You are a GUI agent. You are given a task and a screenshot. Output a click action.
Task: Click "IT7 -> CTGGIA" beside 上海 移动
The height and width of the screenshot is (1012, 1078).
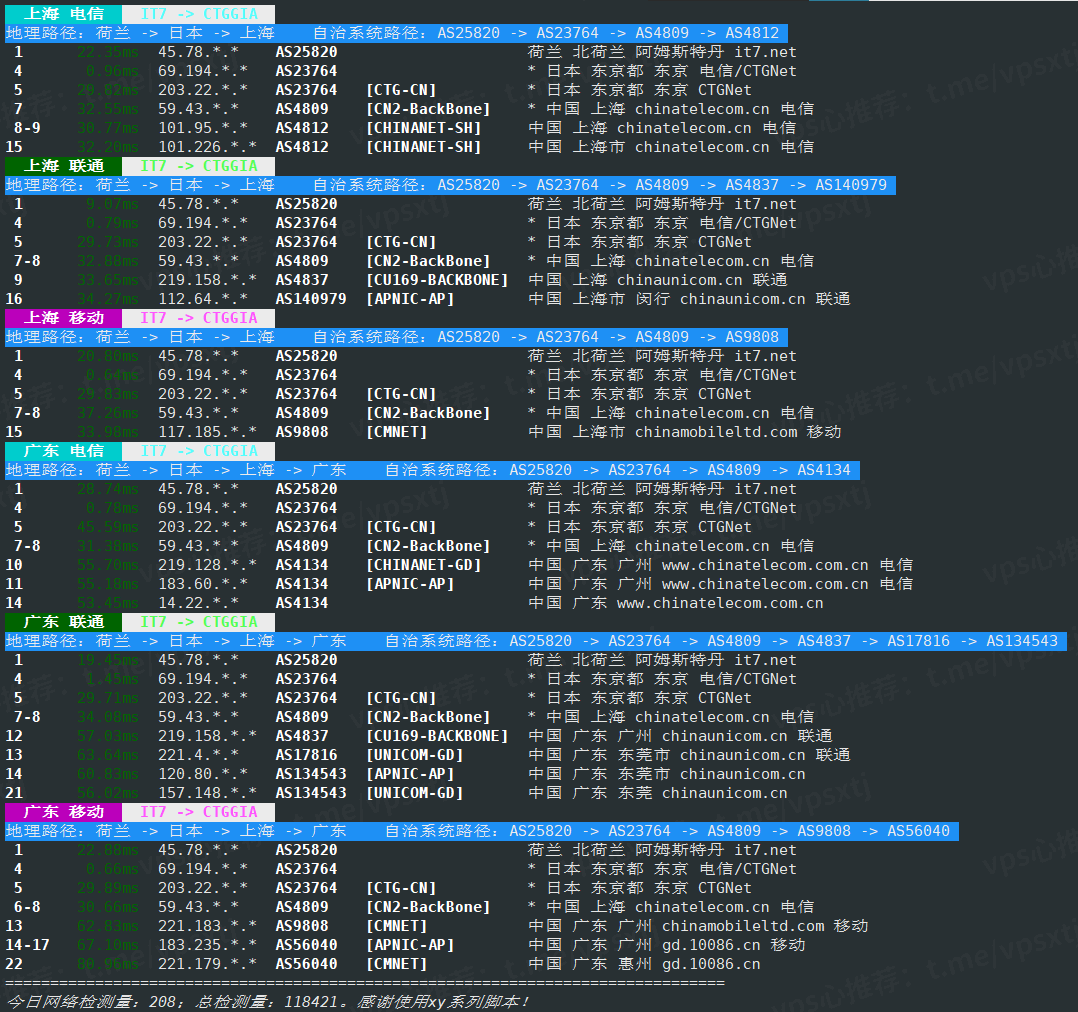coord(199,318)
